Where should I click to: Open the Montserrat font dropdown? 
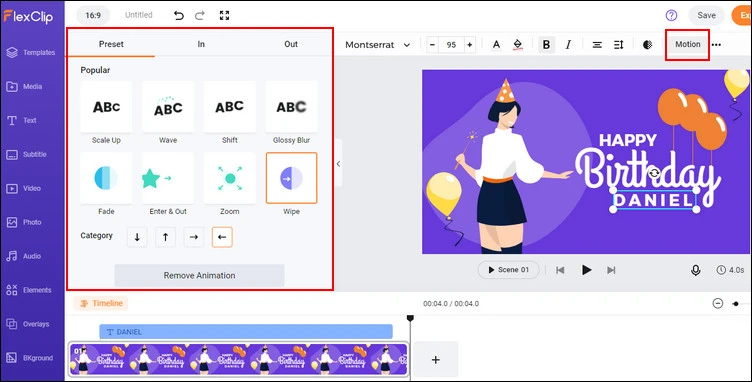coord(378,45)
